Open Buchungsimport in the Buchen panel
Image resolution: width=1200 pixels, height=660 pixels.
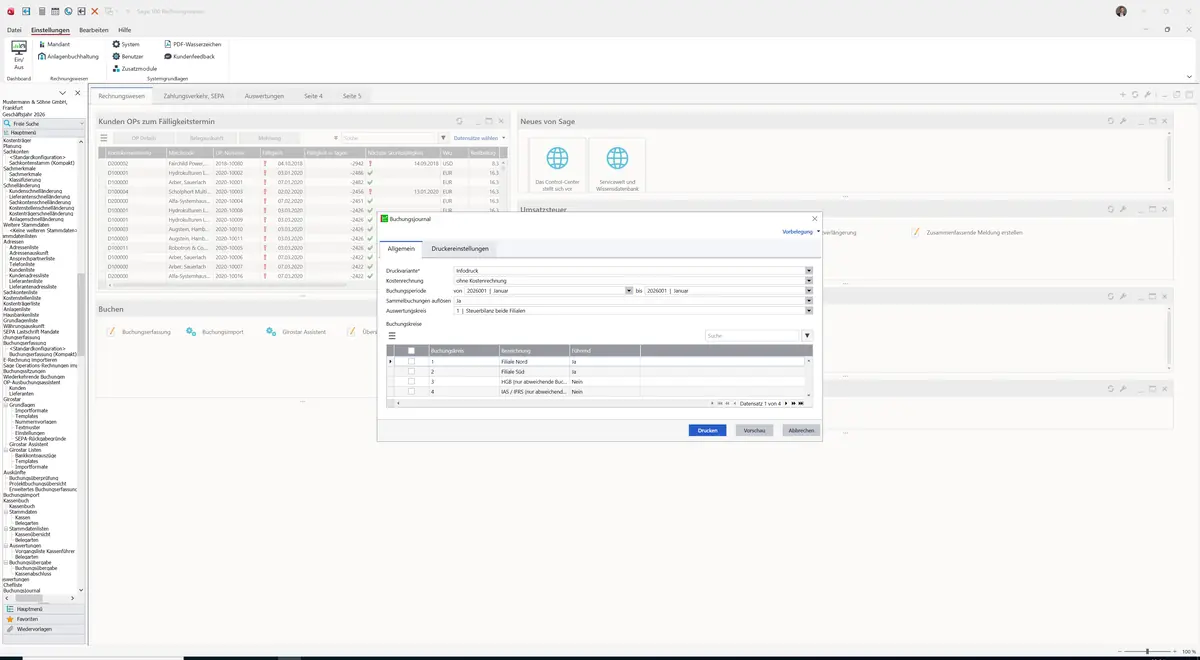215,331
